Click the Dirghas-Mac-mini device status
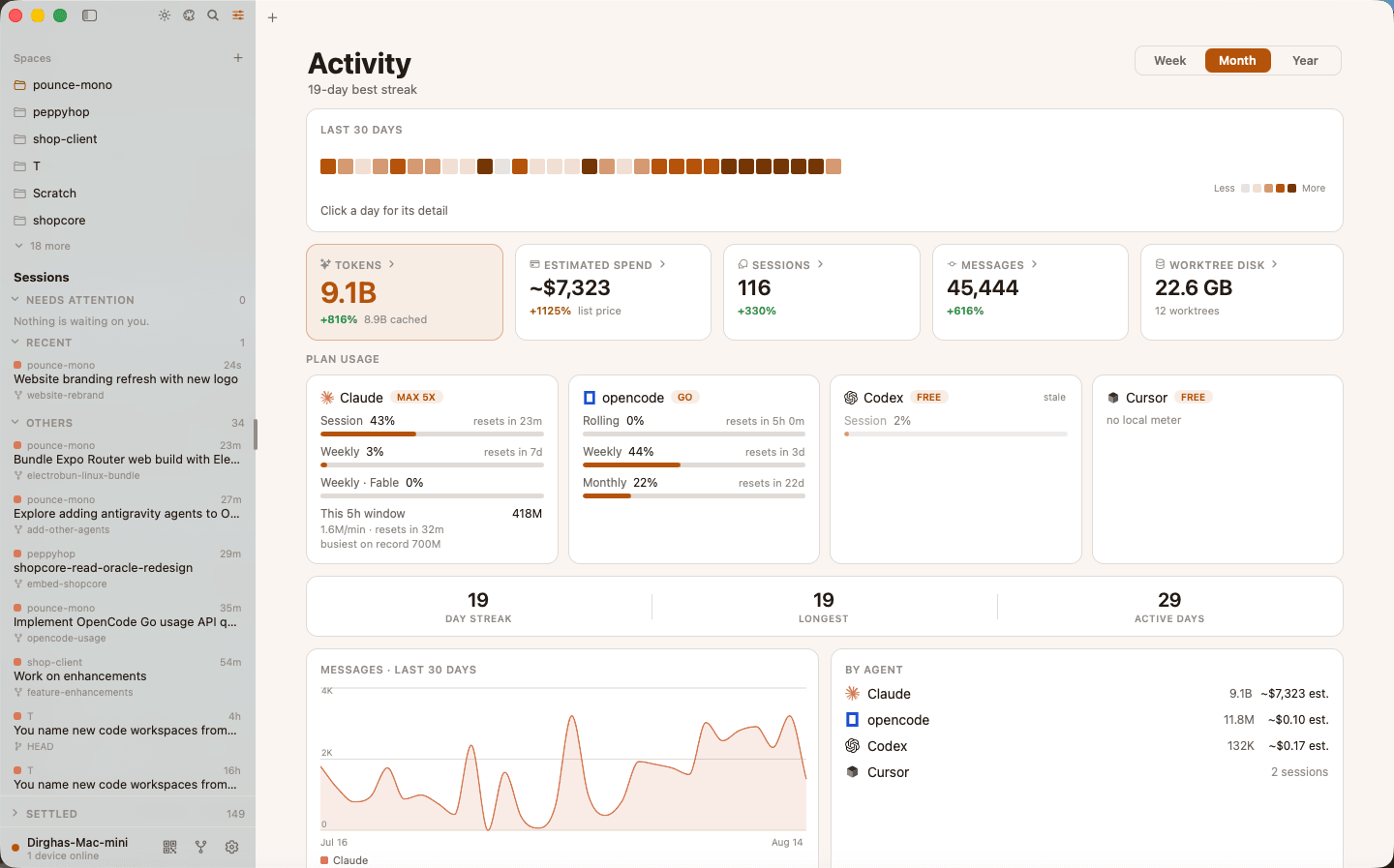This screenshot has height=868, width=1394. point(68,848)
